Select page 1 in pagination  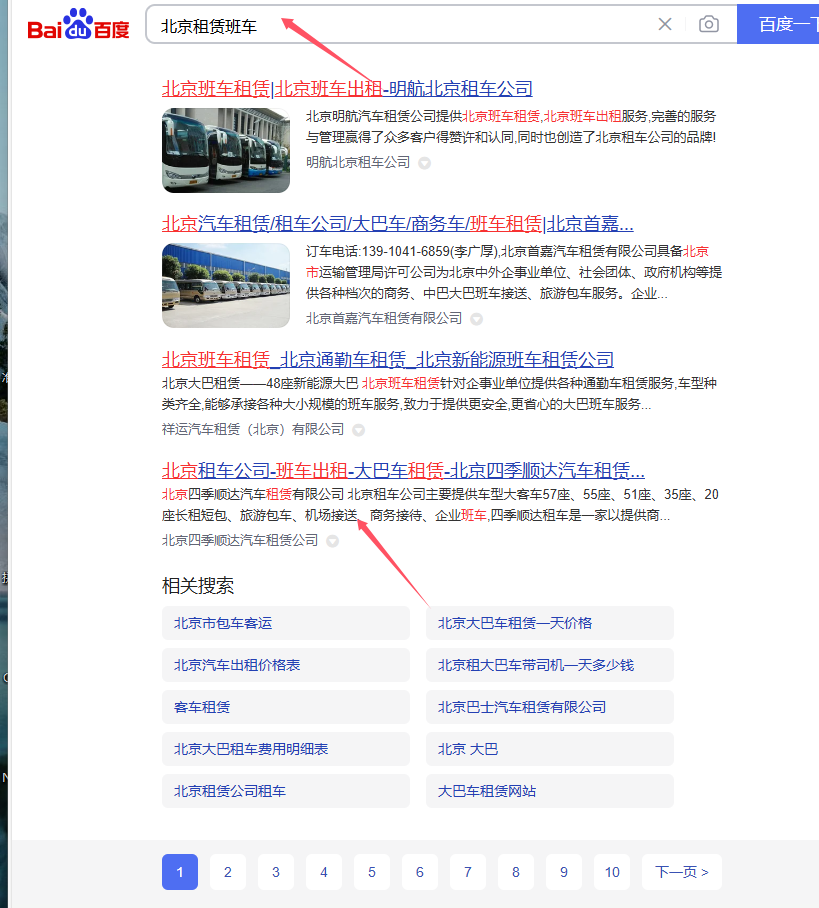point(180,872)
